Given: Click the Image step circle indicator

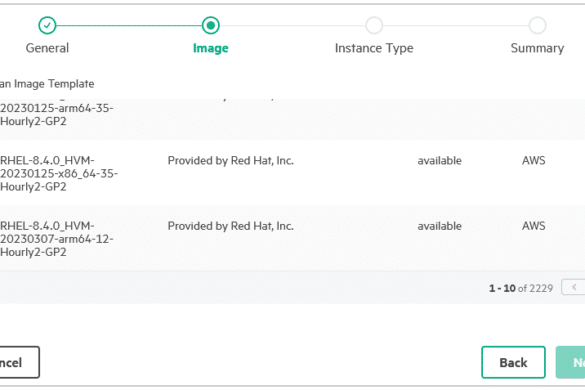Looking at the screenshot, I should click(x=211, y=25).
